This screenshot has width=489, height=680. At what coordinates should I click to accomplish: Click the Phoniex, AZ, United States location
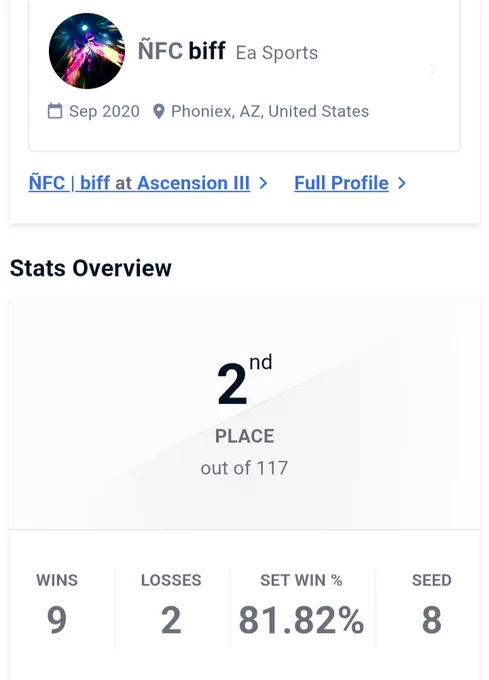(x=270, y=111)
